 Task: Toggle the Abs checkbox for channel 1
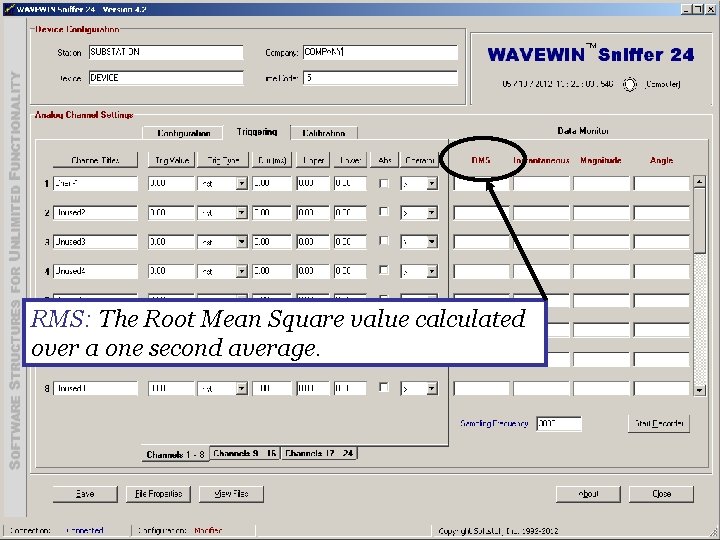pos(384,183)
